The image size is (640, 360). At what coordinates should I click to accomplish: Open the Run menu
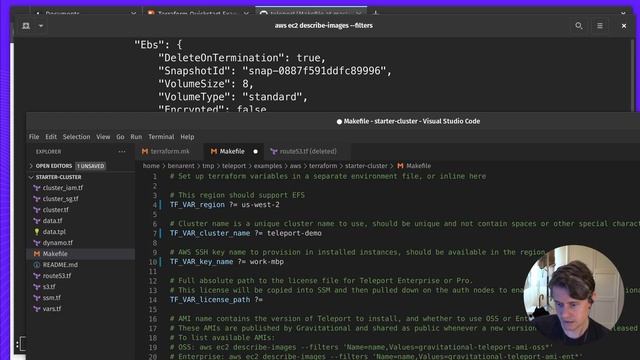136,137
